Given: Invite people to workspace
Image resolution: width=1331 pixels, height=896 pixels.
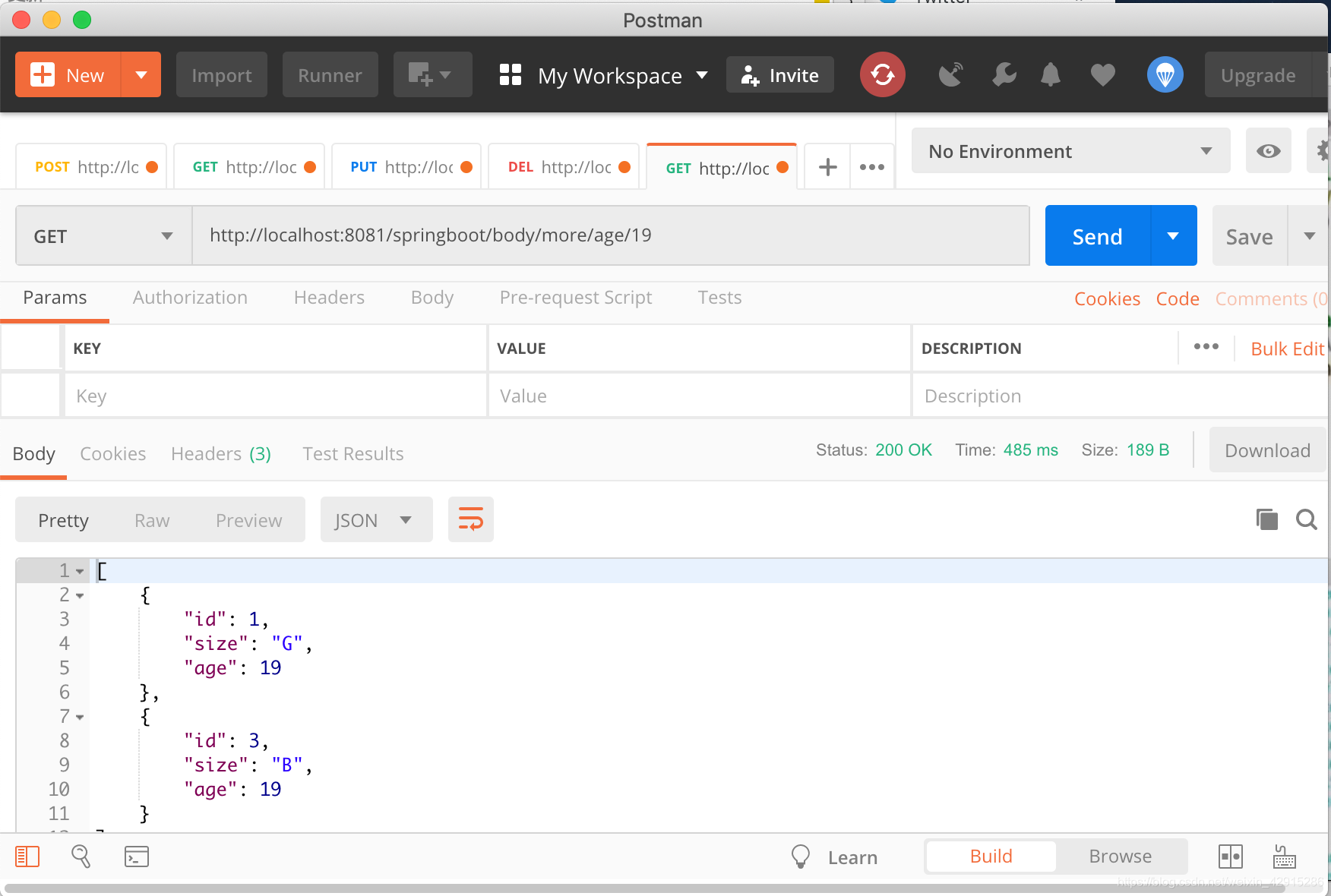Looking at the screenshot, I should 780,74.
